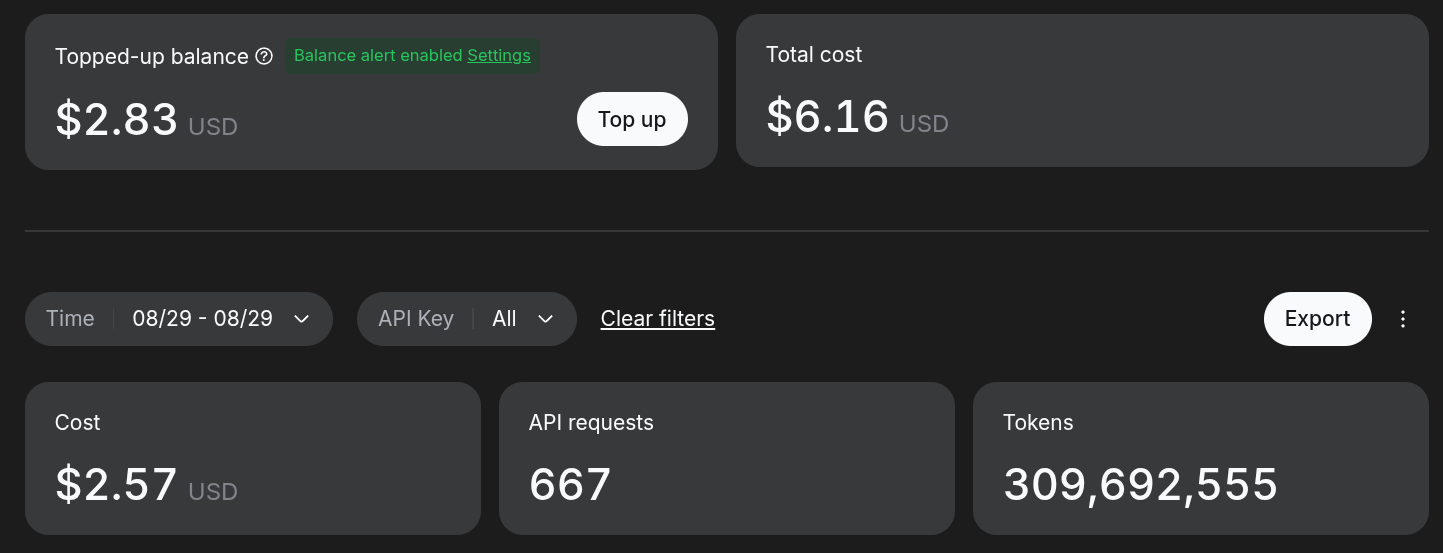Select the $2.83 balance amount
The height and width of the screenshot is (553, 1443).
[x=116, y=119]
